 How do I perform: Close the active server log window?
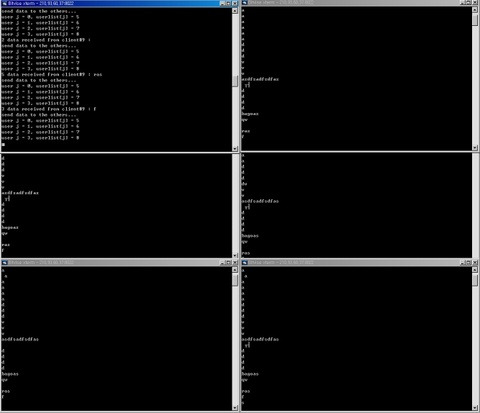[x=235, y=3]
